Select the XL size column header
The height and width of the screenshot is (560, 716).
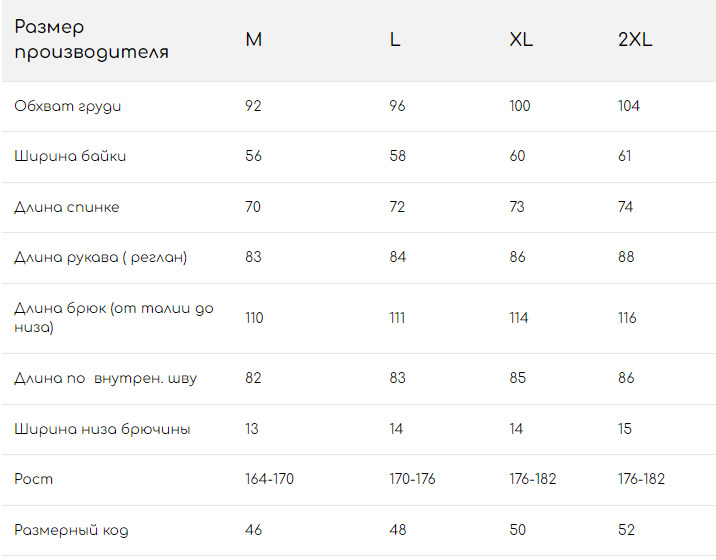point(521,40)
